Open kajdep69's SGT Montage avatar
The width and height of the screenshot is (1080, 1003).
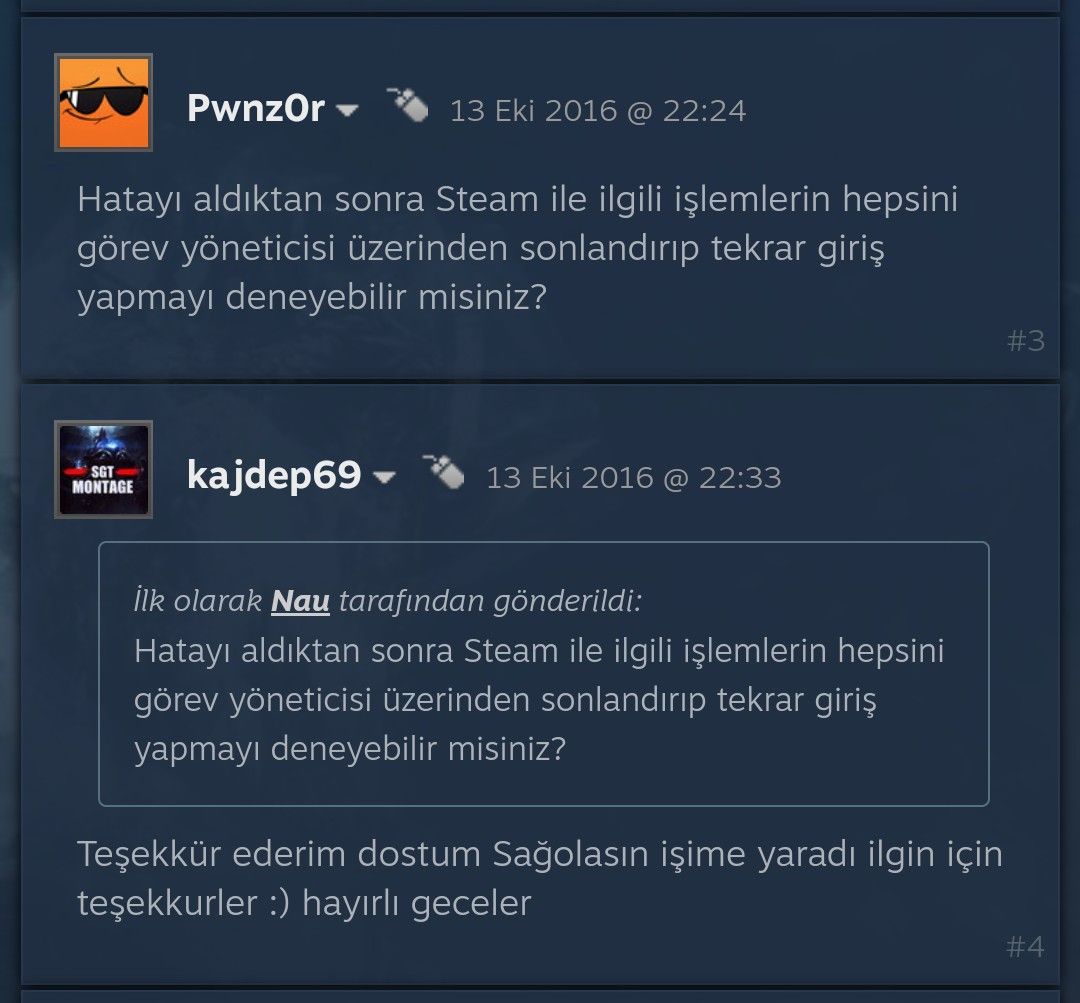(x=103, y=469)
